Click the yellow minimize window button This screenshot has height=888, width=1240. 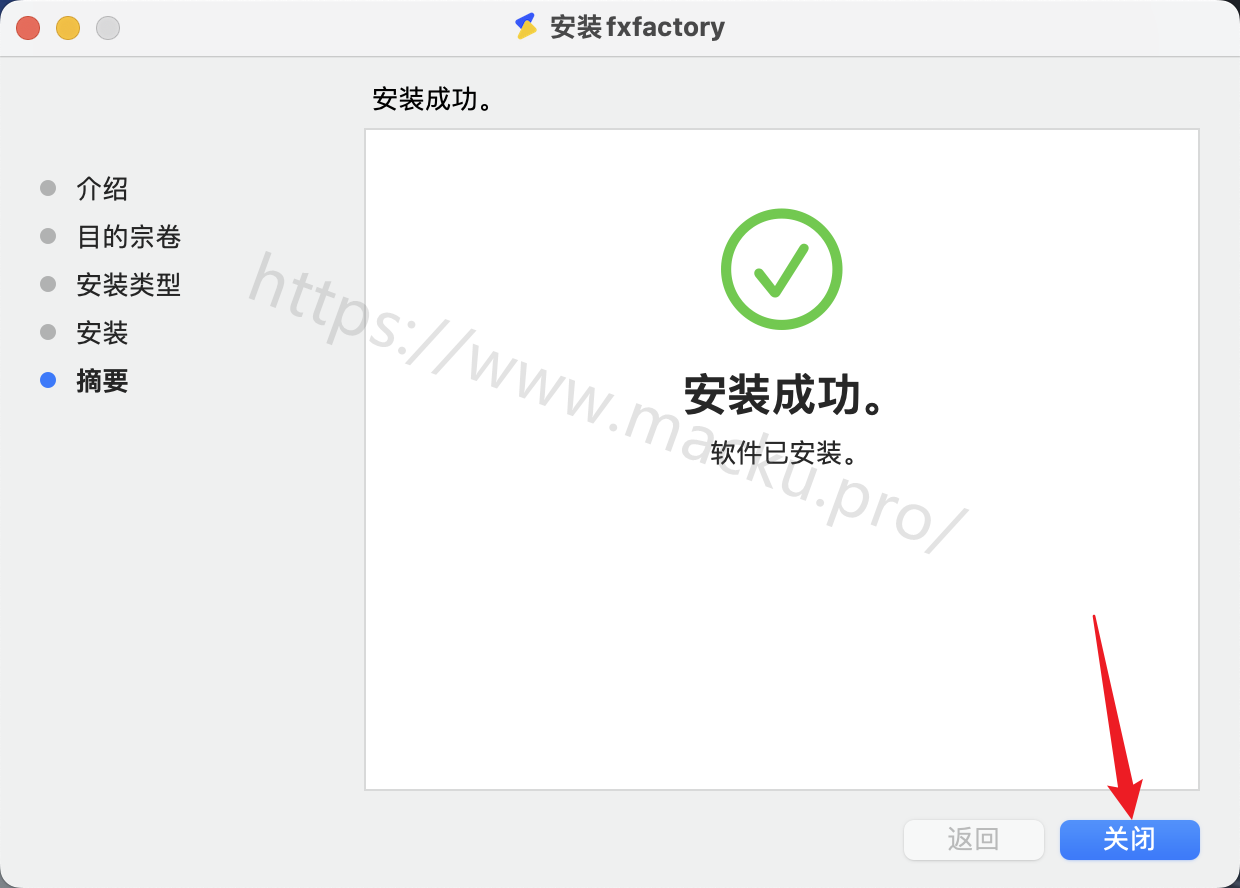[68, 28]
